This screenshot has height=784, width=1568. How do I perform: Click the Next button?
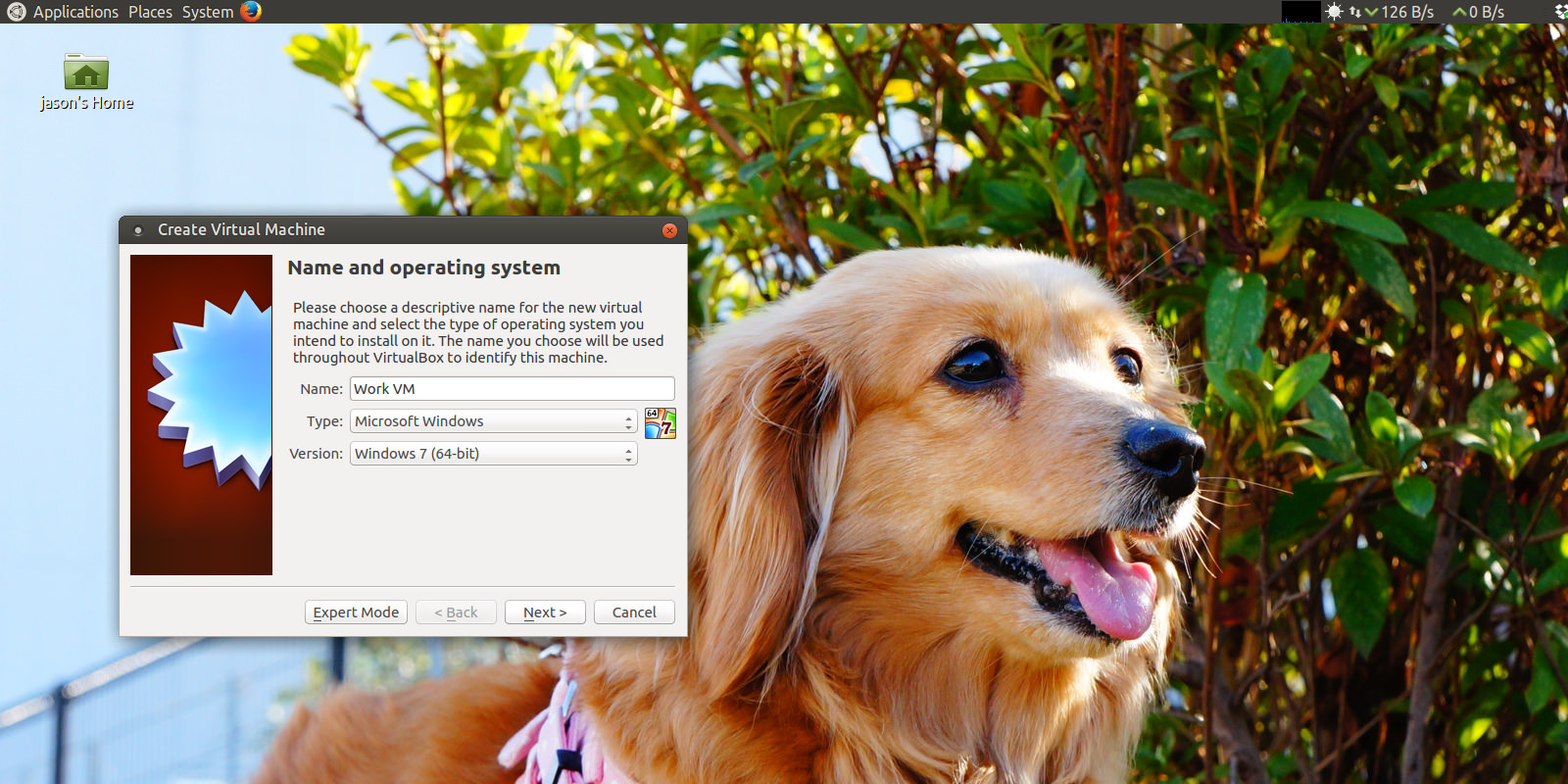click(x=545, y=612)
